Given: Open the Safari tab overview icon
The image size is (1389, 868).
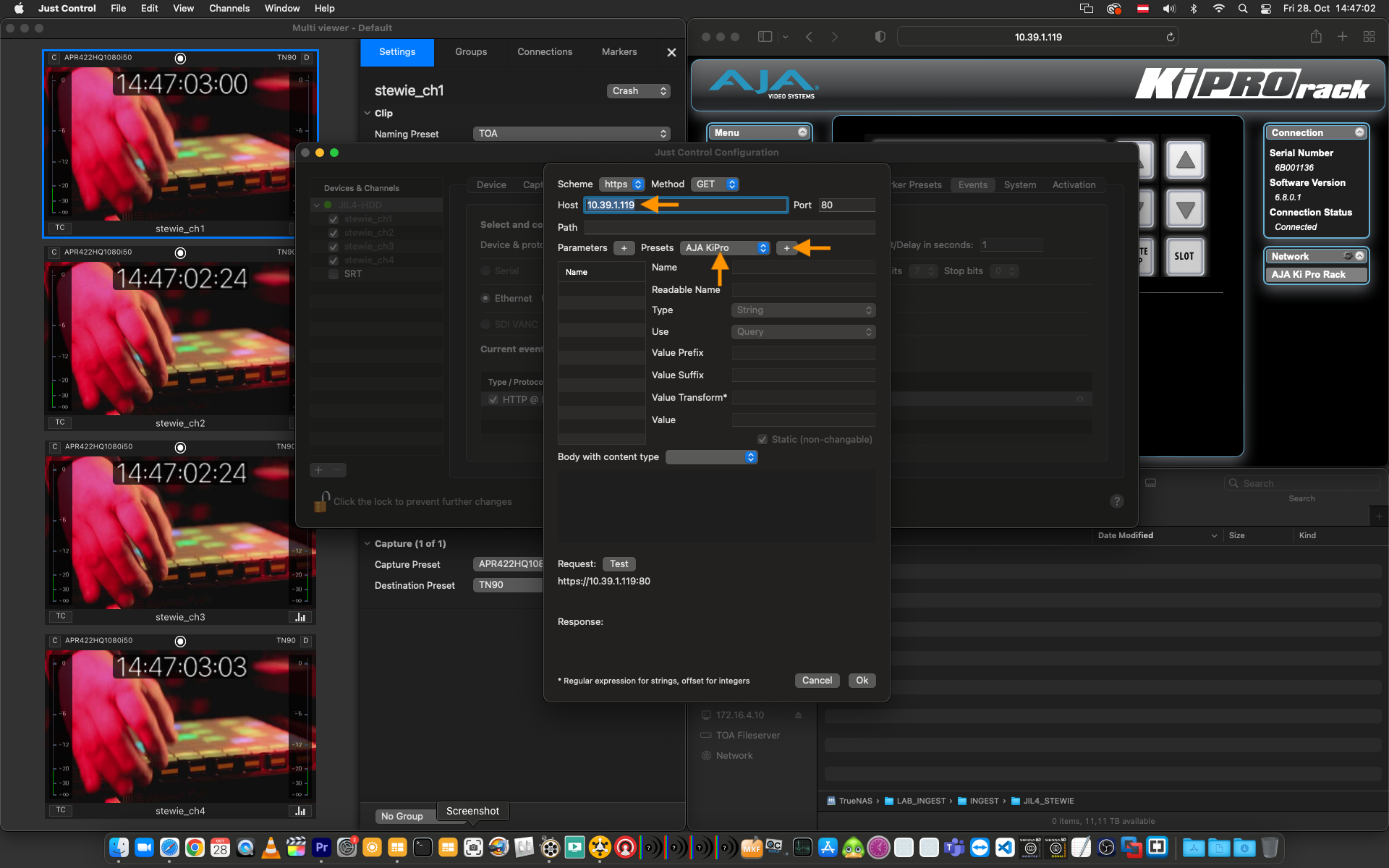Looking at the screenshot, I should [x=1369, y=37].
